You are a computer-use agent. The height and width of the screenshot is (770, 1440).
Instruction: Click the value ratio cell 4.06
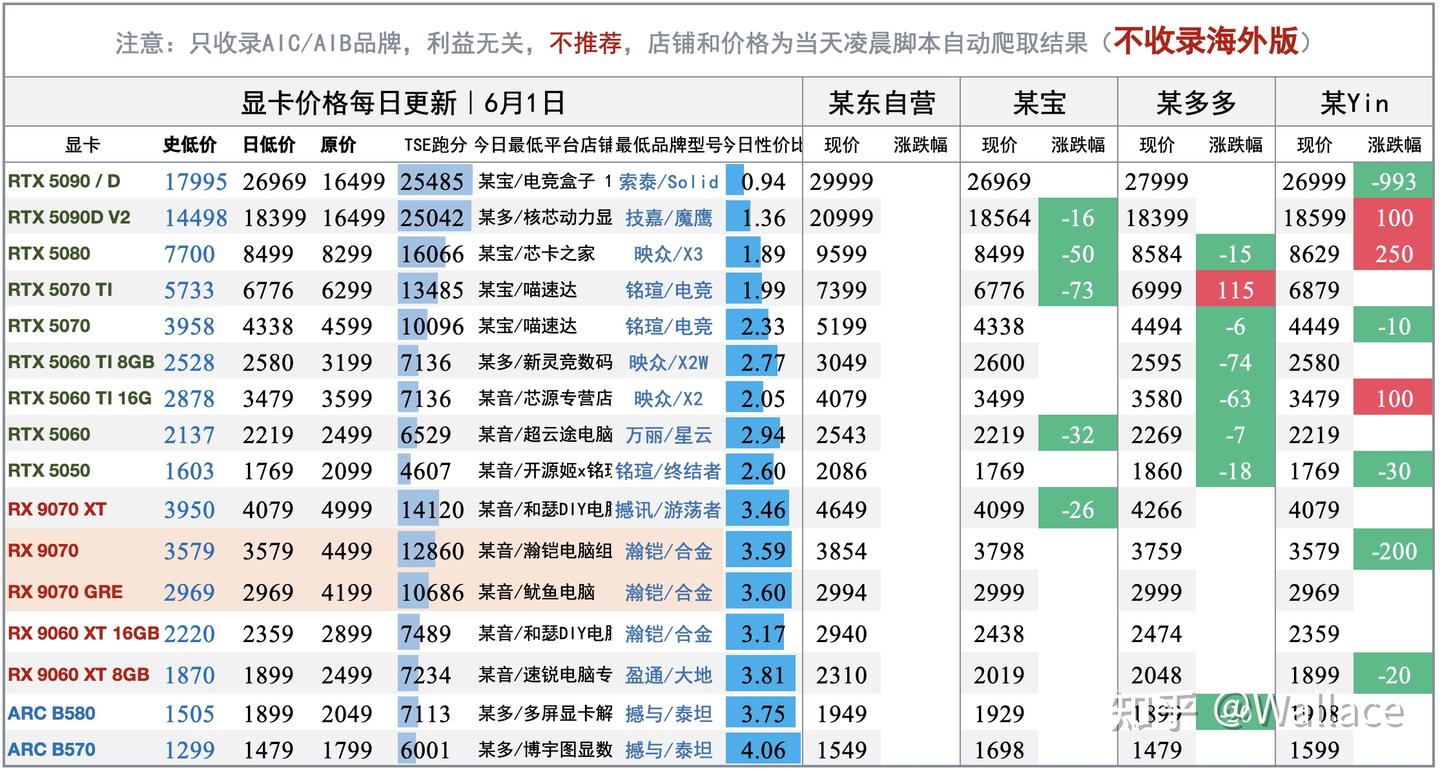pyautogui.click(x=764, y=750)
